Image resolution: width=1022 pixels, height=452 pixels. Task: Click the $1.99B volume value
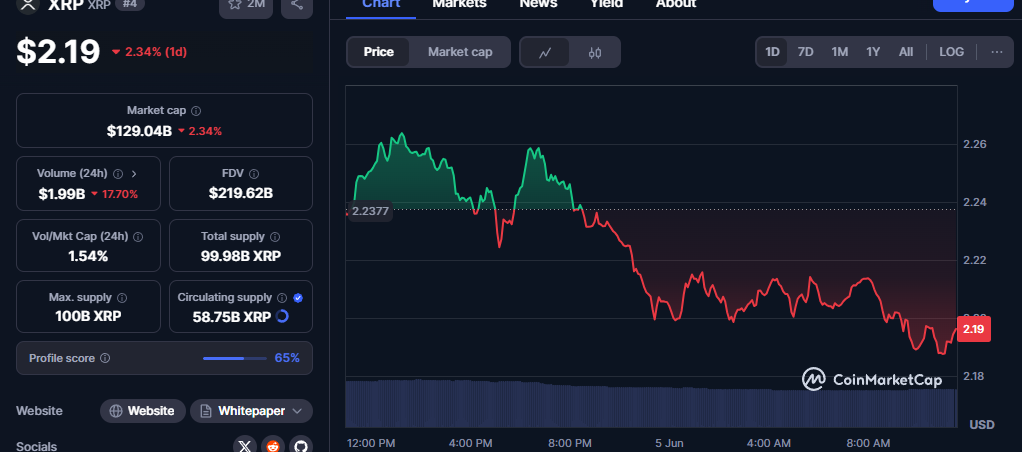click(61, 194)
